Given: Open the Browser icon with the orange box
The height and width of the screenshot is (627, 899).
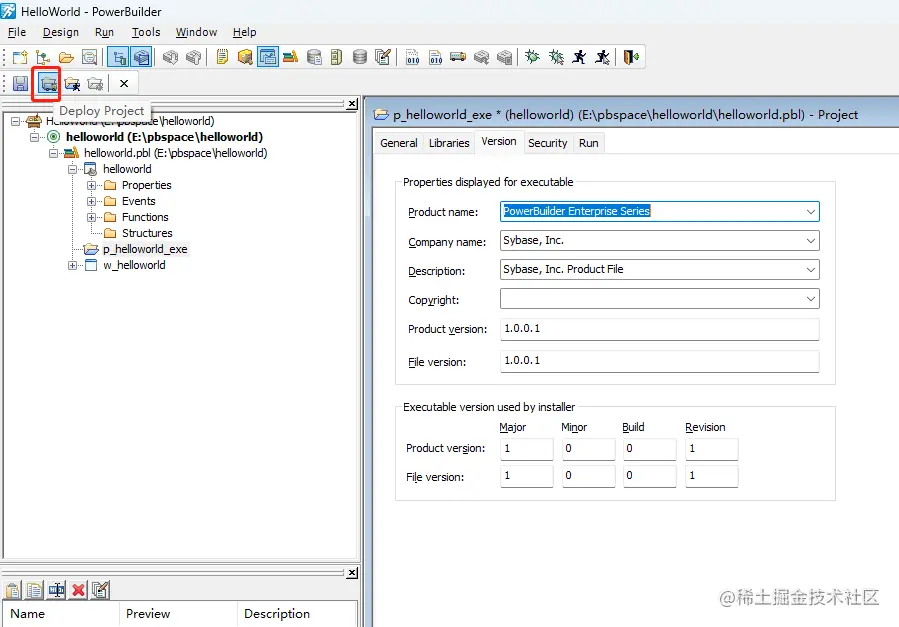Looking at the screenshot, I should (245, 57).
